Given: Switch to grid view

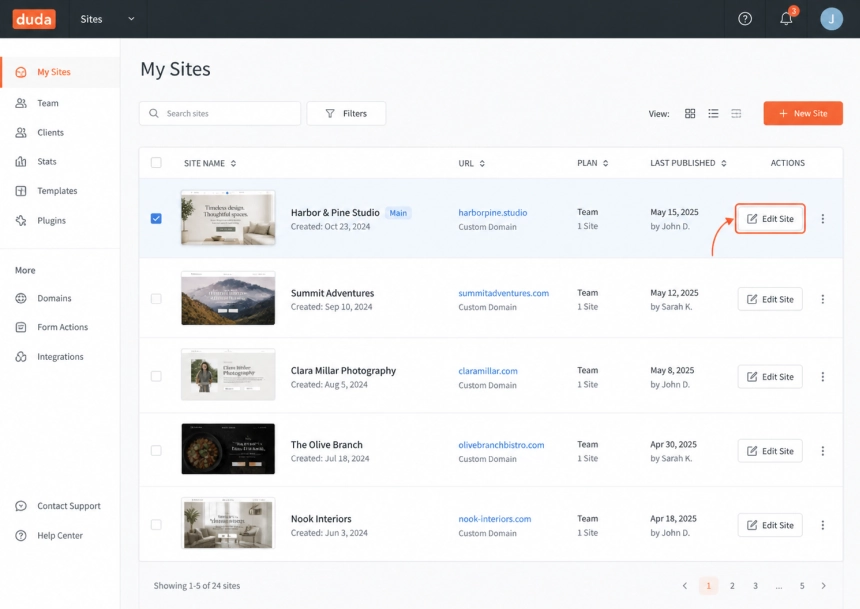Looking at the screenshot, I should point(690,114).
